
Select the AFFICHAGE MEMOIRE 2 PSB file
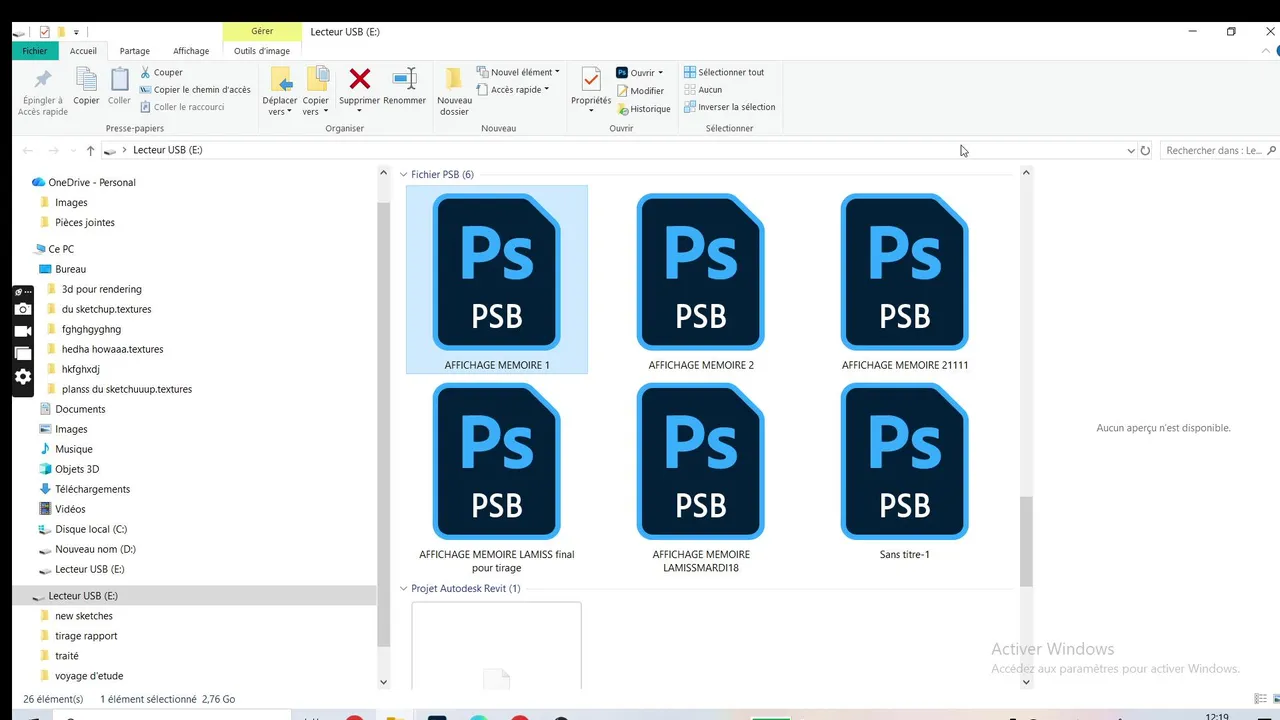click(701, 280)
